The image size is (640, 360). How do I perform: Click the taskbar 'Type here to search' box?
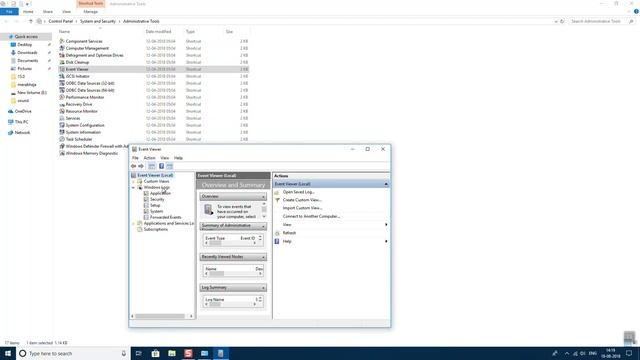tap(72, 353)
